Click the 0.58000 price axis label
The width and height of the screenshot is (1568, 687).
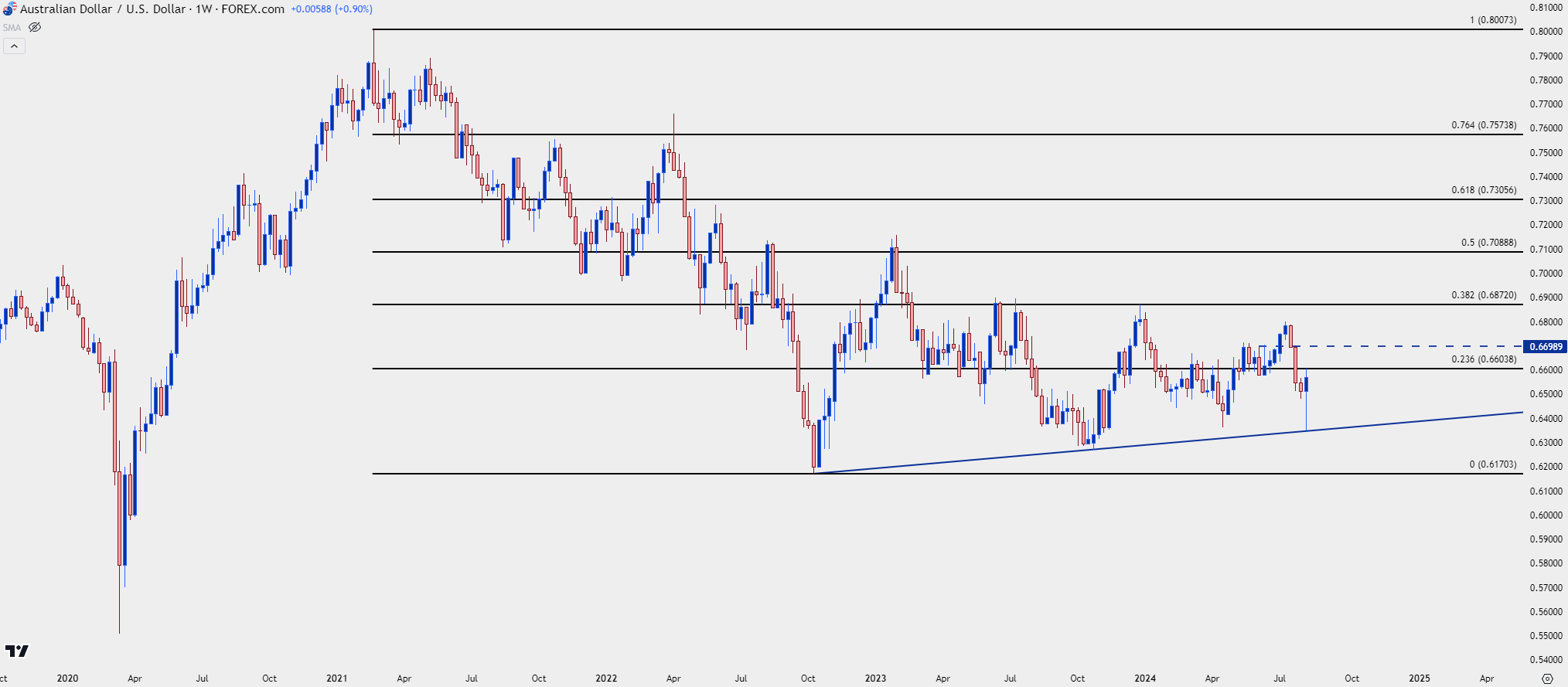point(1546,563)
